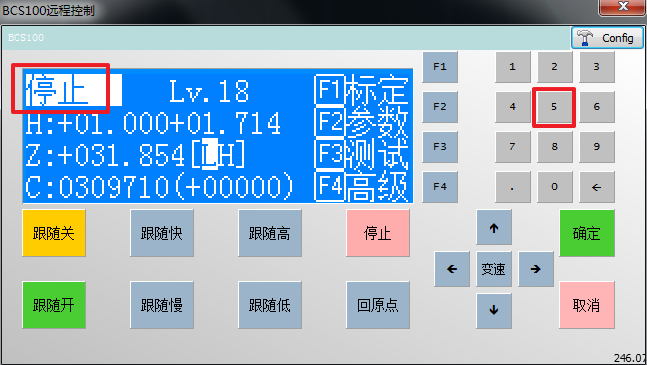The image size is (647, 365).
Task: Click the F3 test key
Action: click(440, 147)
